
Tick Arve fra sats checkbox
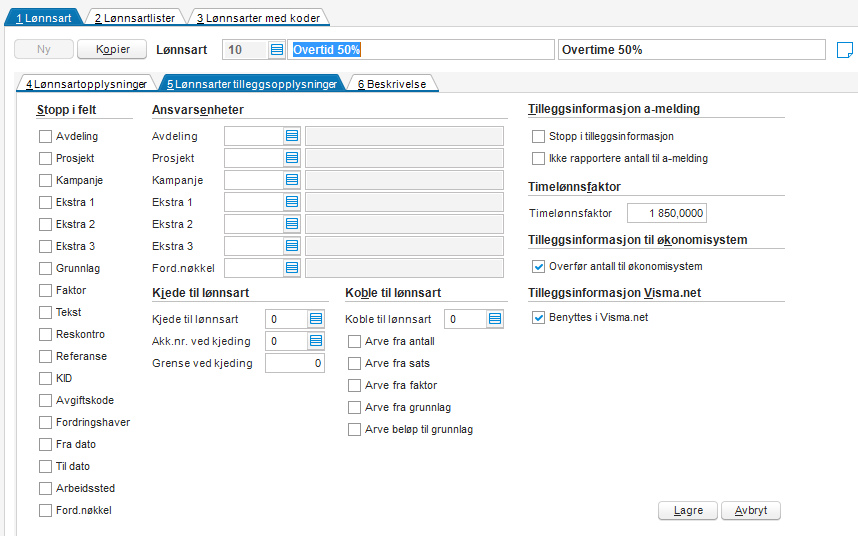(x=355, y=364)
